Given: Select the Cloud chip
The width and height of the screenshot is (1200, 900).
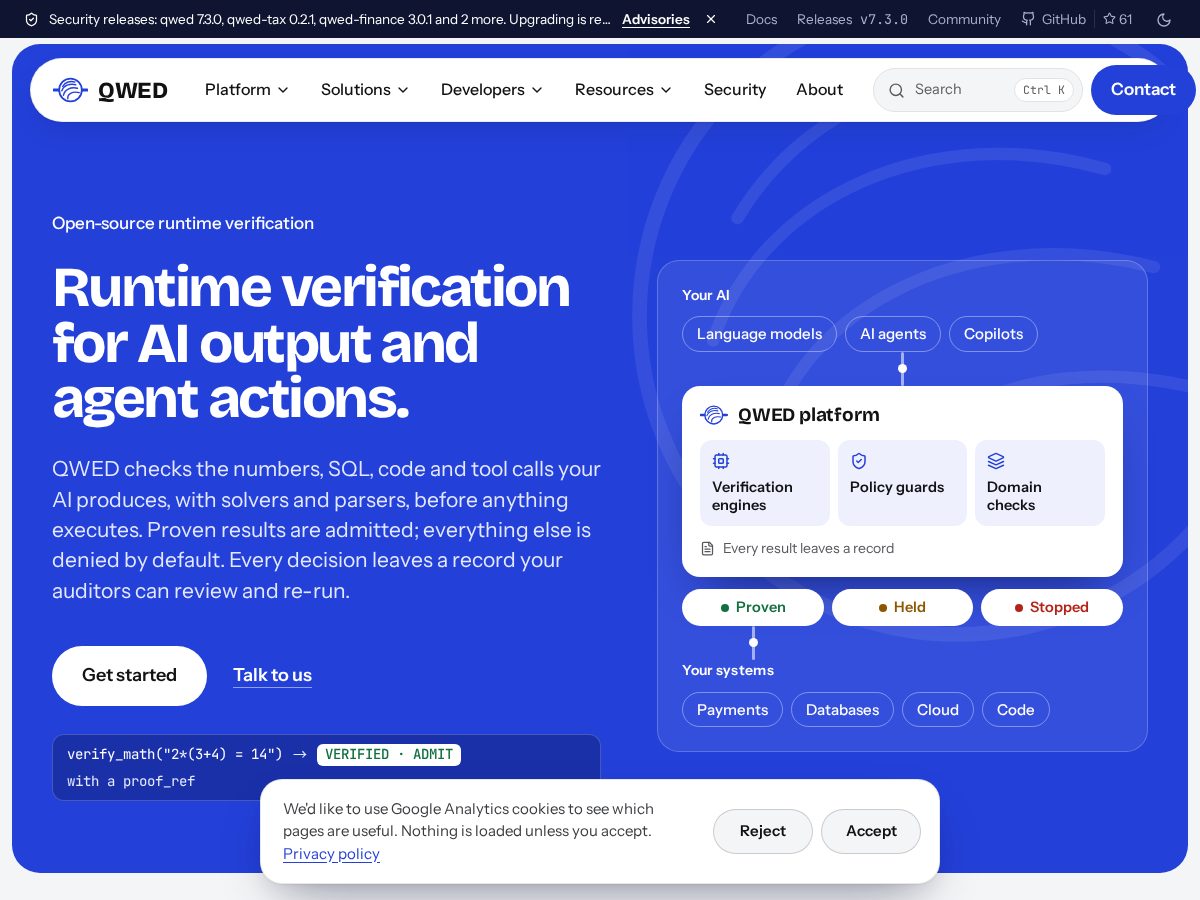Looking at the screenshot, I should click(x=938, y=710).
